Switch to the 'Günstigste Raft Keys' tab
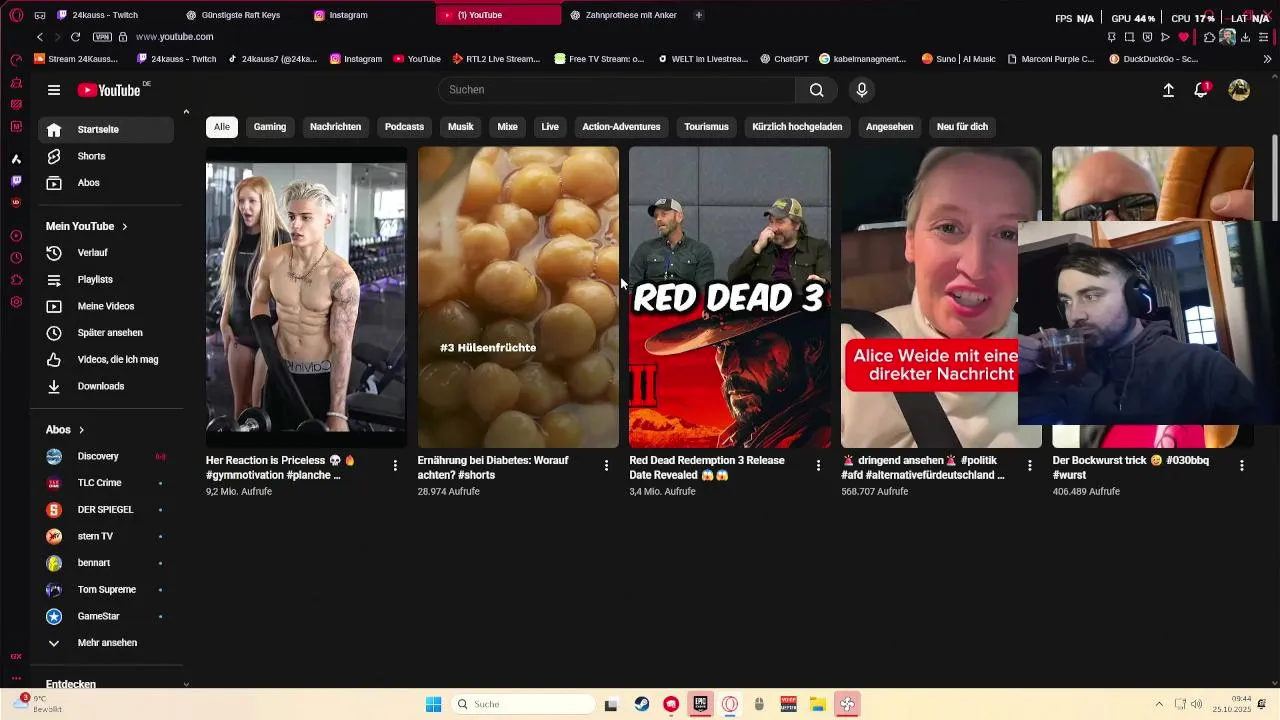This screenshot has width=1280, height=720. pyautogui.click(x=240, y=15)
